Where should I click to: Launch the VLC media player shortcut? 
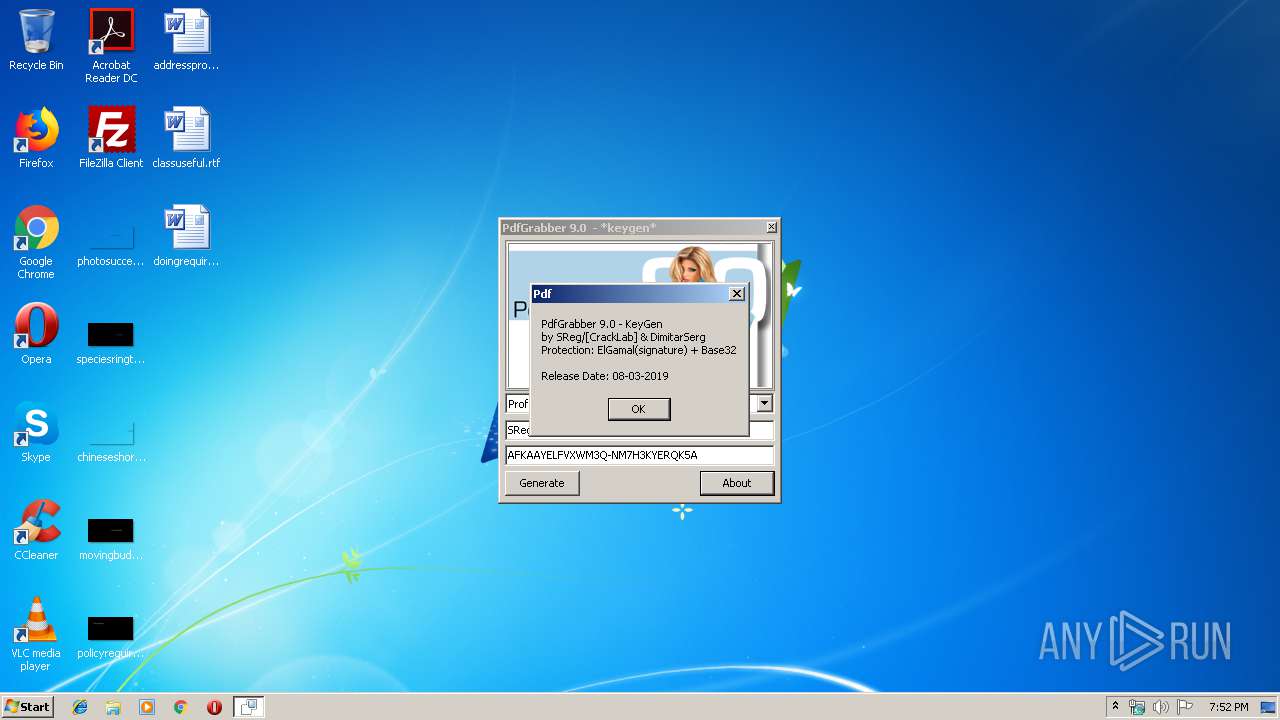(x=36, y=634)
